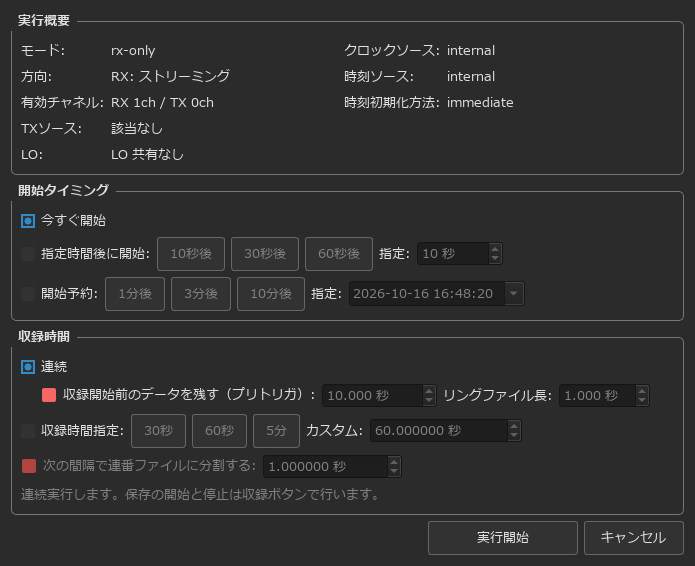The height and width of the screenshot is (566, 695).
Task: Click the 60秒 recording duration button
Action: [219, 431]
